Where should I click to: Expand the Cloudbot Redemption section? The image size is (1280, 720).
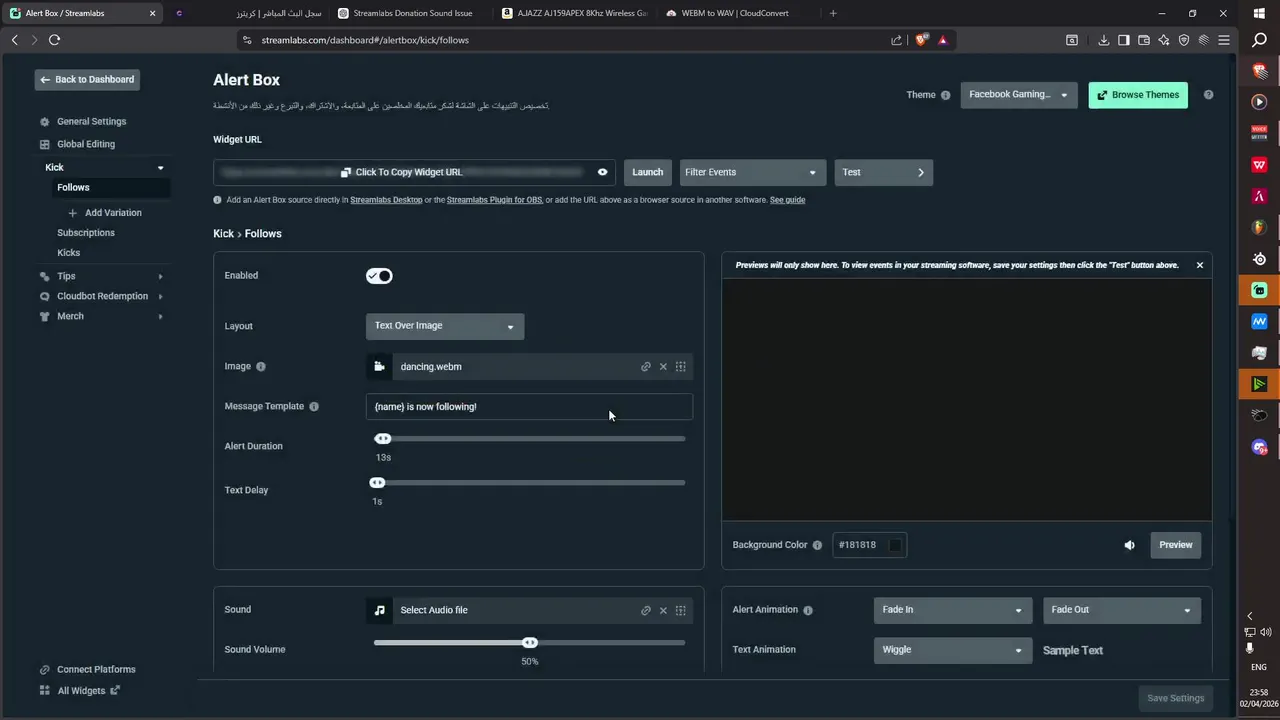[160, 296]
